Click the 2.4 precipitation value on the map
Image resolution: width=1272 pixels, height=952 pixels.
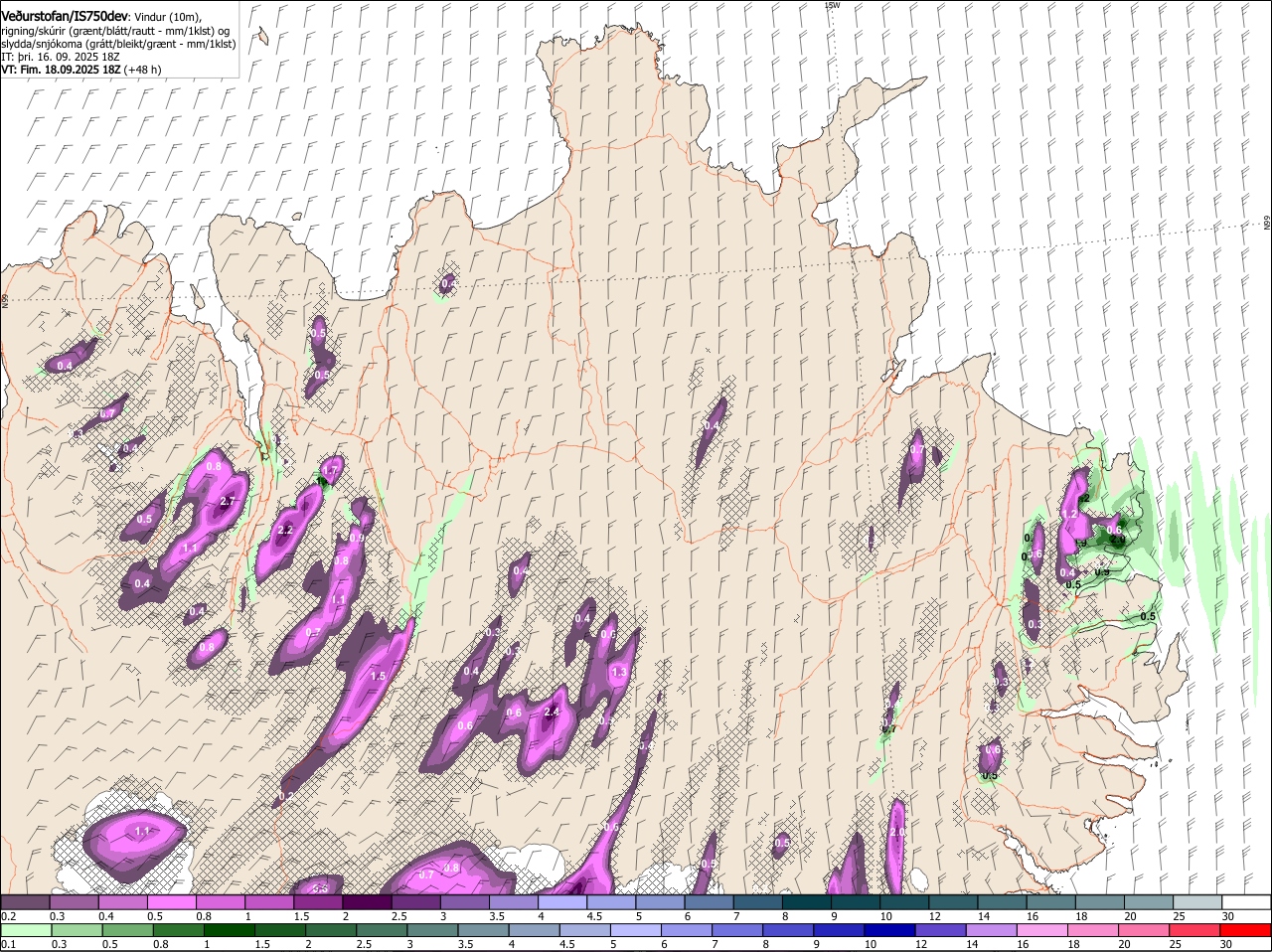tap(553, 712)
